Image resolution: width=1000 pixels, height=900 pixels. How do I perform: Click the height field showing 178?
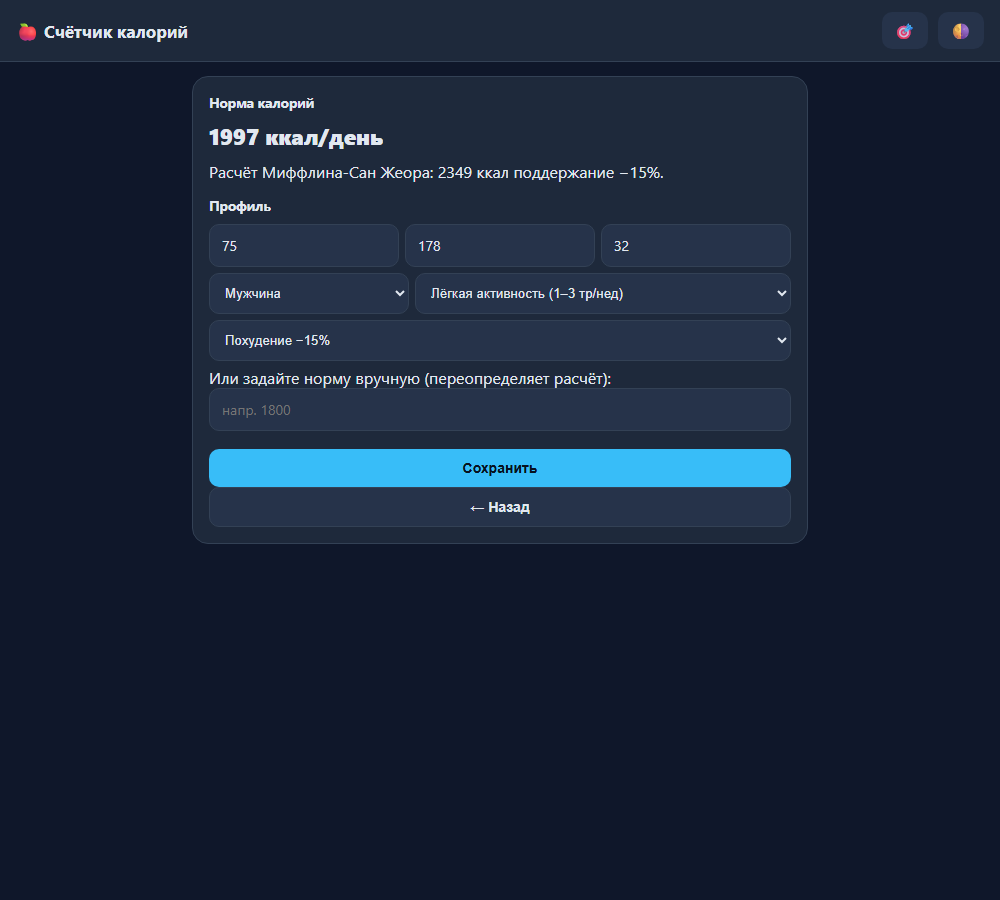[500, 246]
